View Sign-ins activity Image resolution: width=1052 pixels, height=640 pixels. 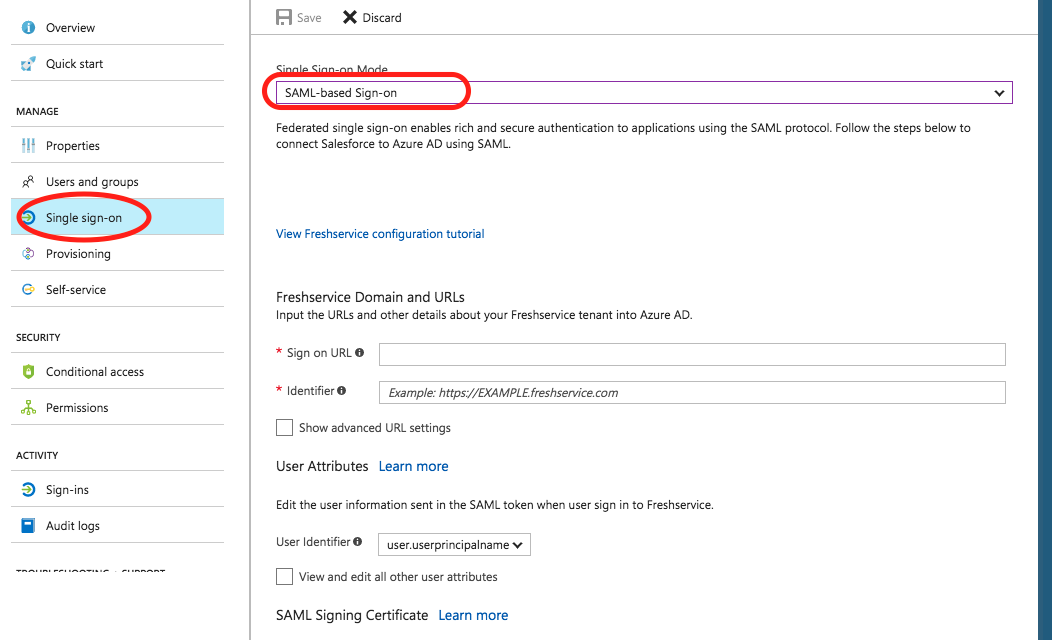pos(117,490)
